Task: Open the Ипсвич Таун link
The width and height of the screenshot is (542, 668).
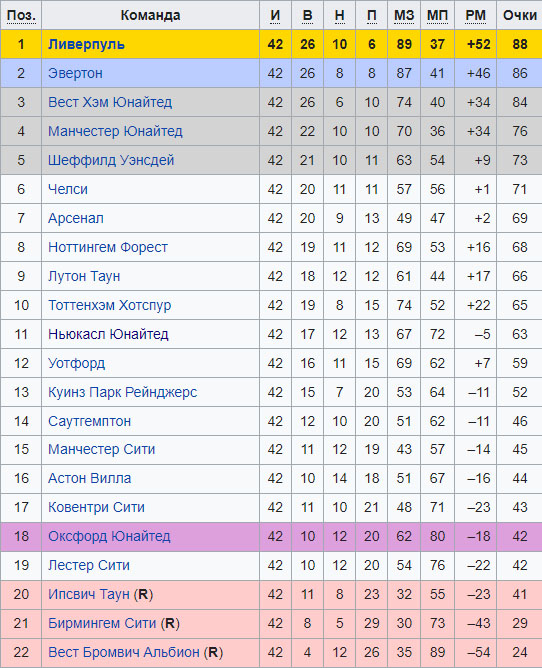Action: tap(89, 594)
